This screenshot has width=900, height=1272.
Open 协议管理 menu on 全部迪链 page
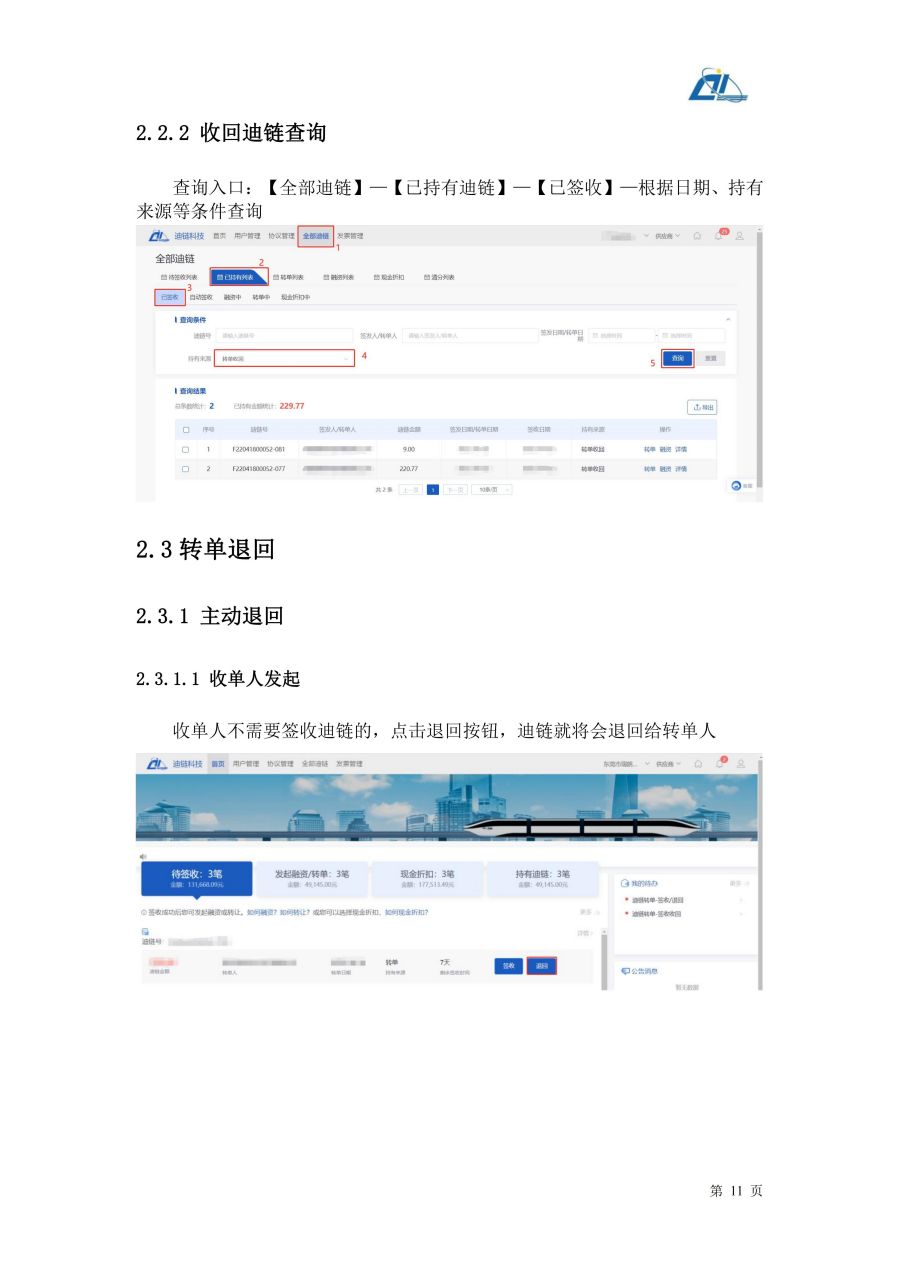point(281,236)
